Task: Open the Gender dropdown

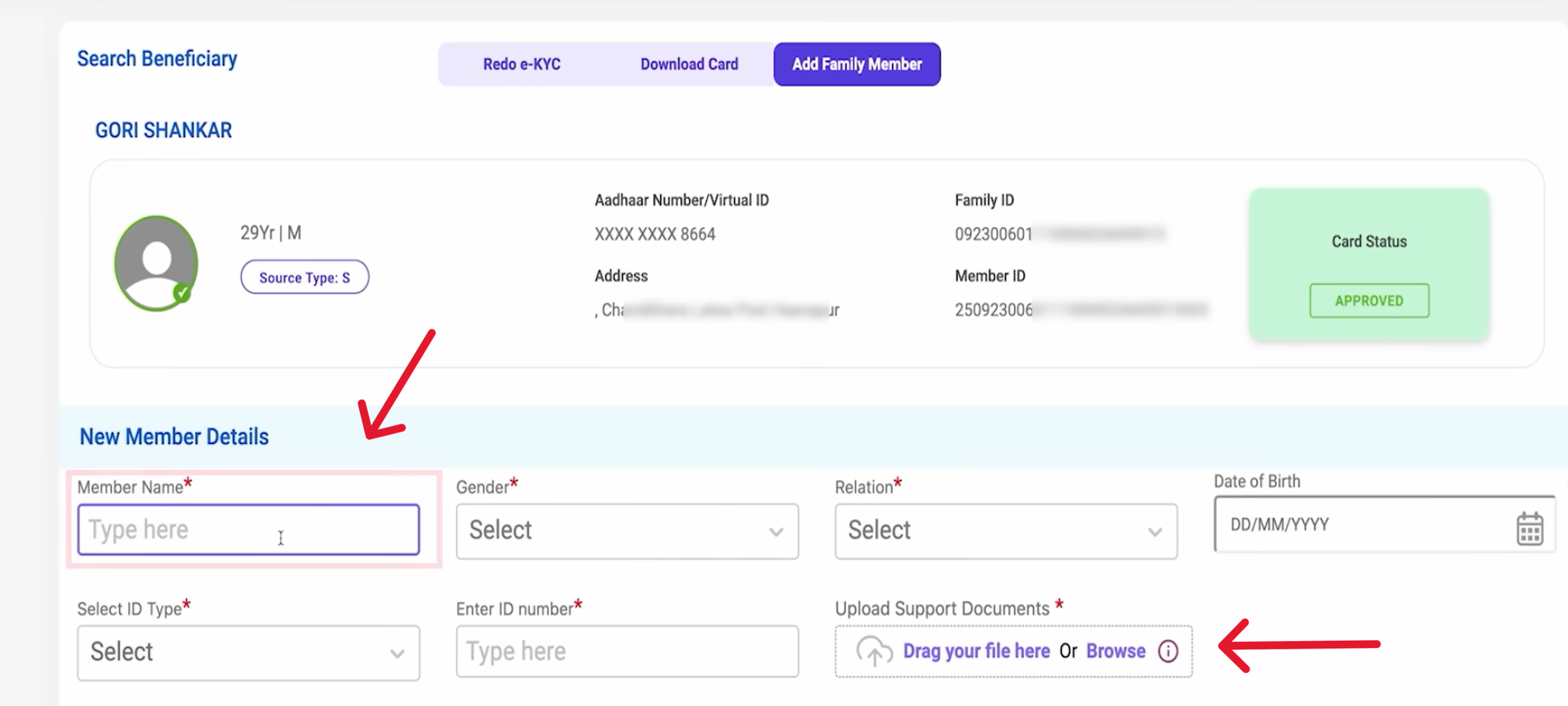Action: [626, 531]
